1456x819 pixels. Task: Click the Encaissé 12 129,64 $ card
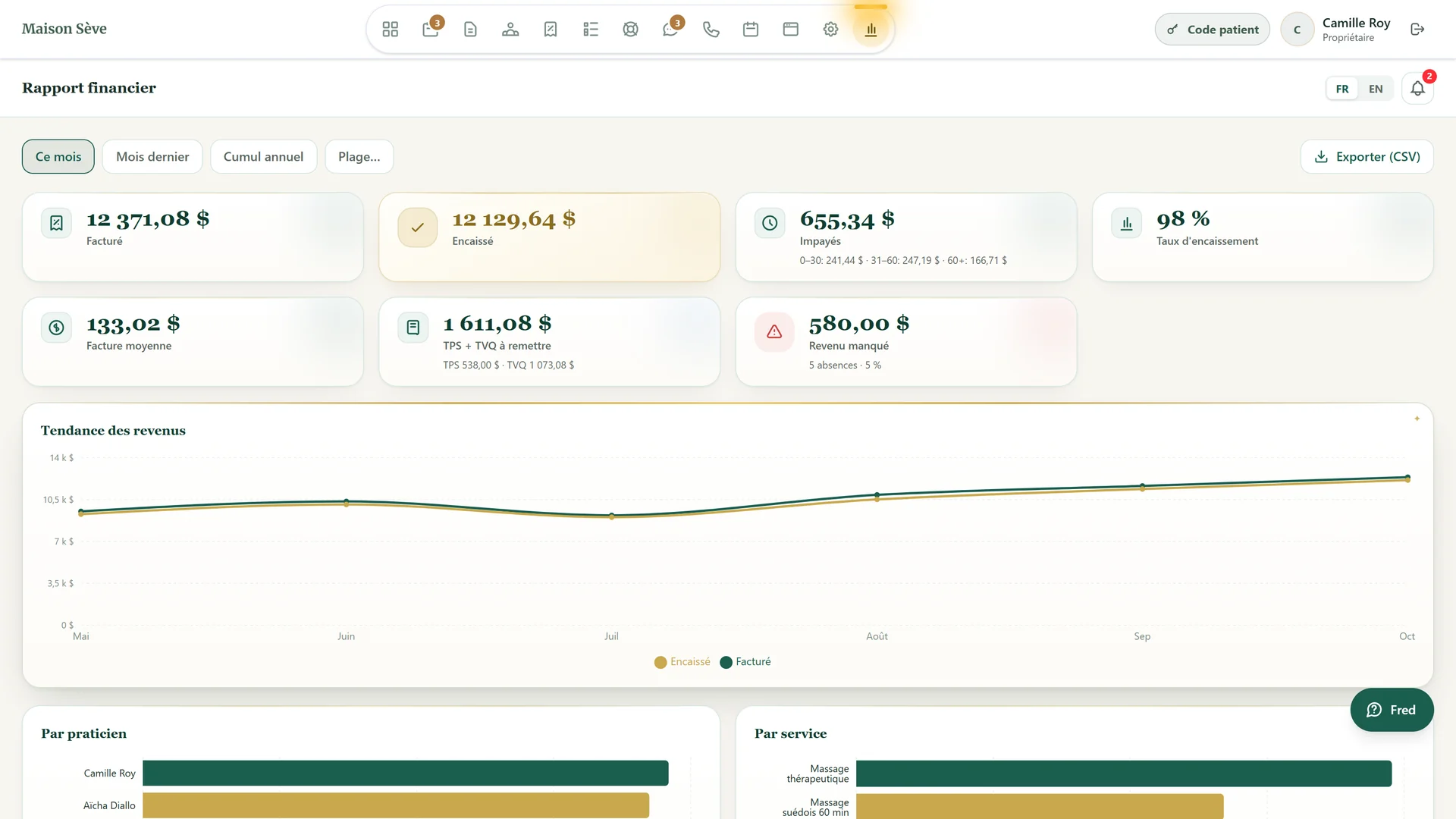[550, 237]
